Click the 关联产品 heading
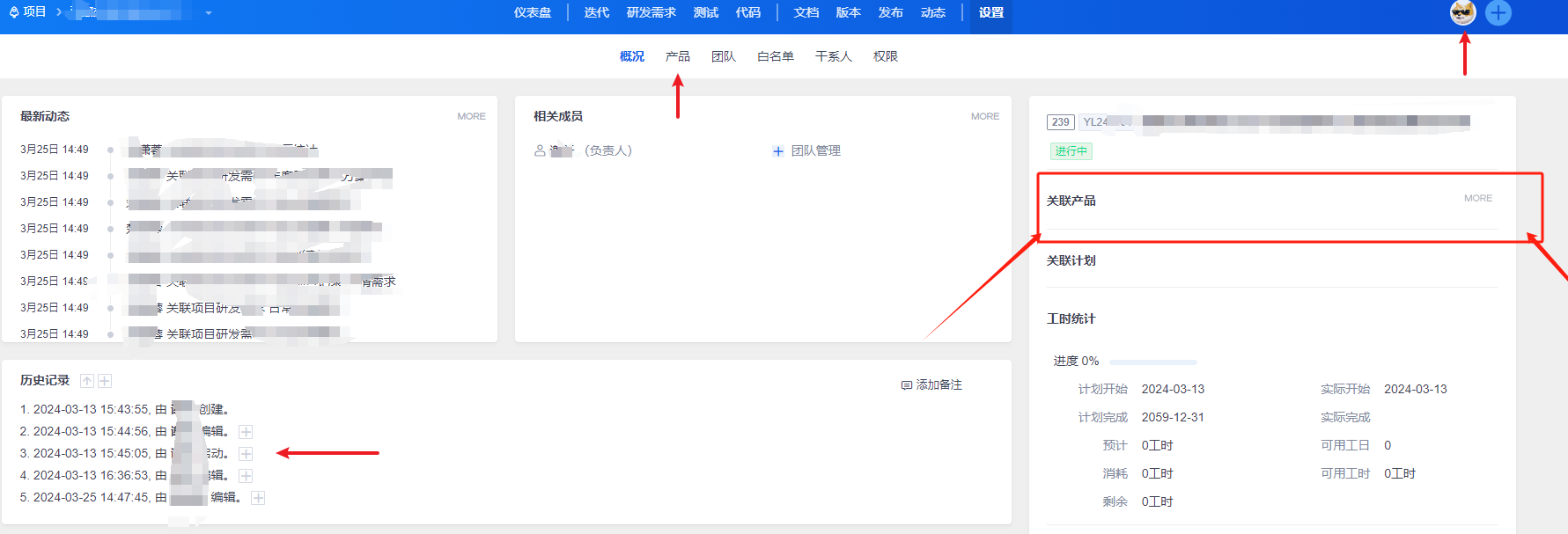The height and width of the screenshot is (534, 1568). [1071, 201]
